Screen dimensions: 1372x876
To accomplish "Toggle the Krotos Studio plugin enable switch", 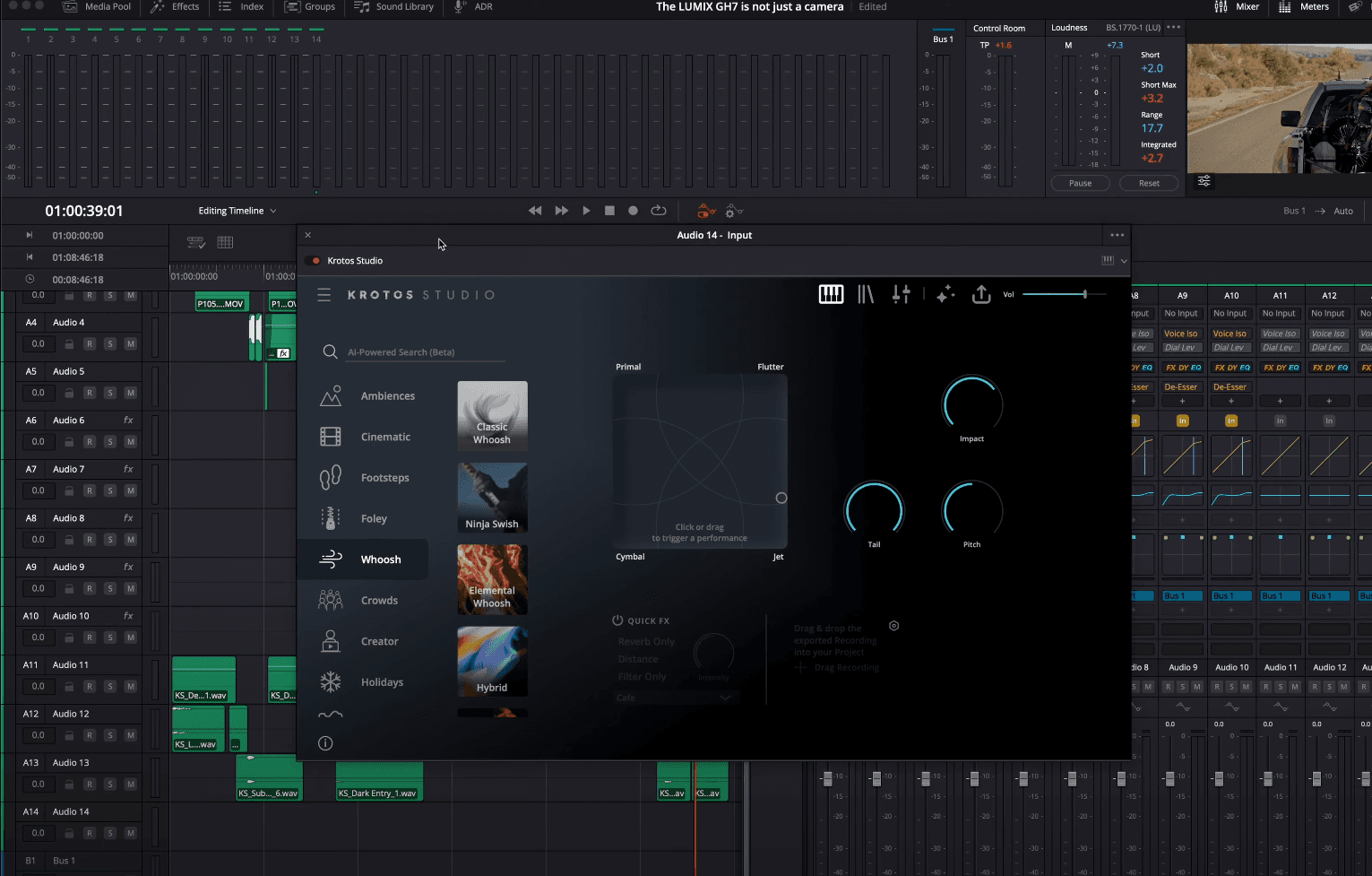I will (314, 261).
